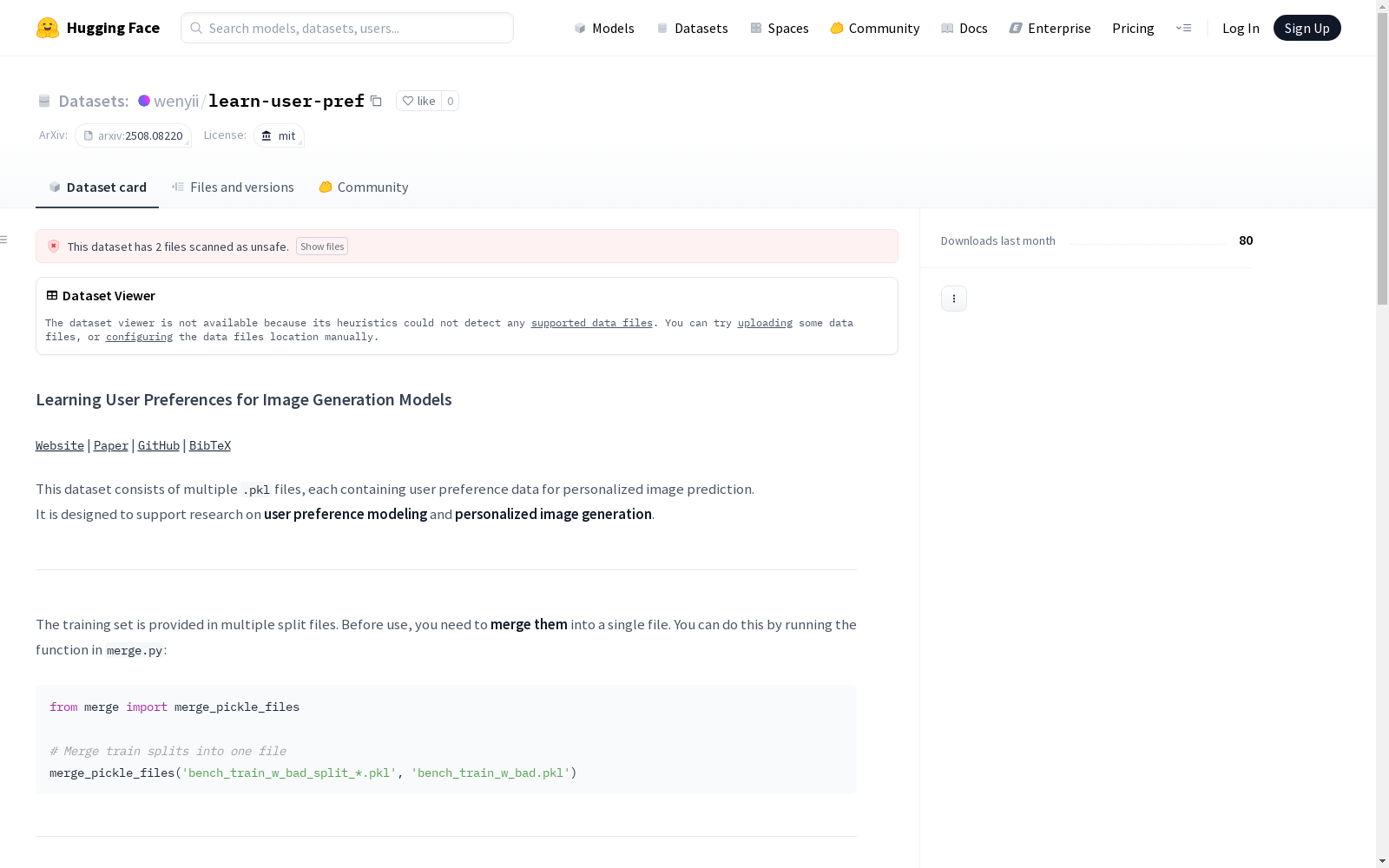Click the Datasets stack icon before the breadcrumb
Viewport: 1389px width, 868px height.
coord(44,101)
